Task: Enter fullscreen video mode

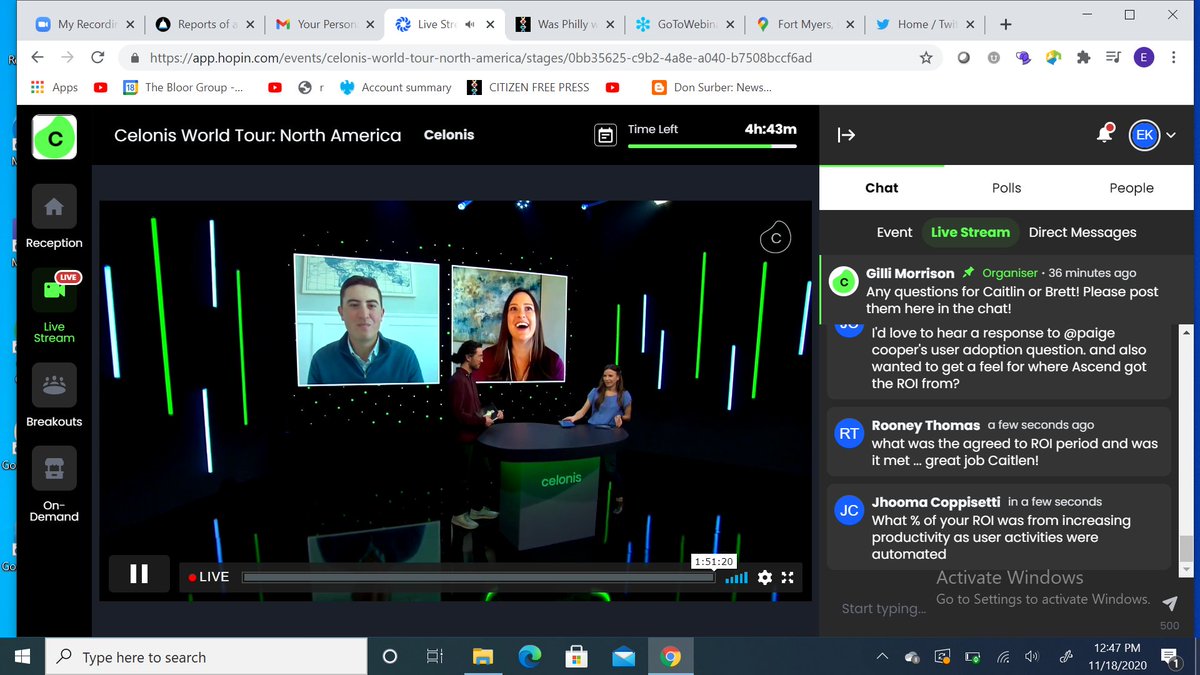Action: [x=788, y=577]
